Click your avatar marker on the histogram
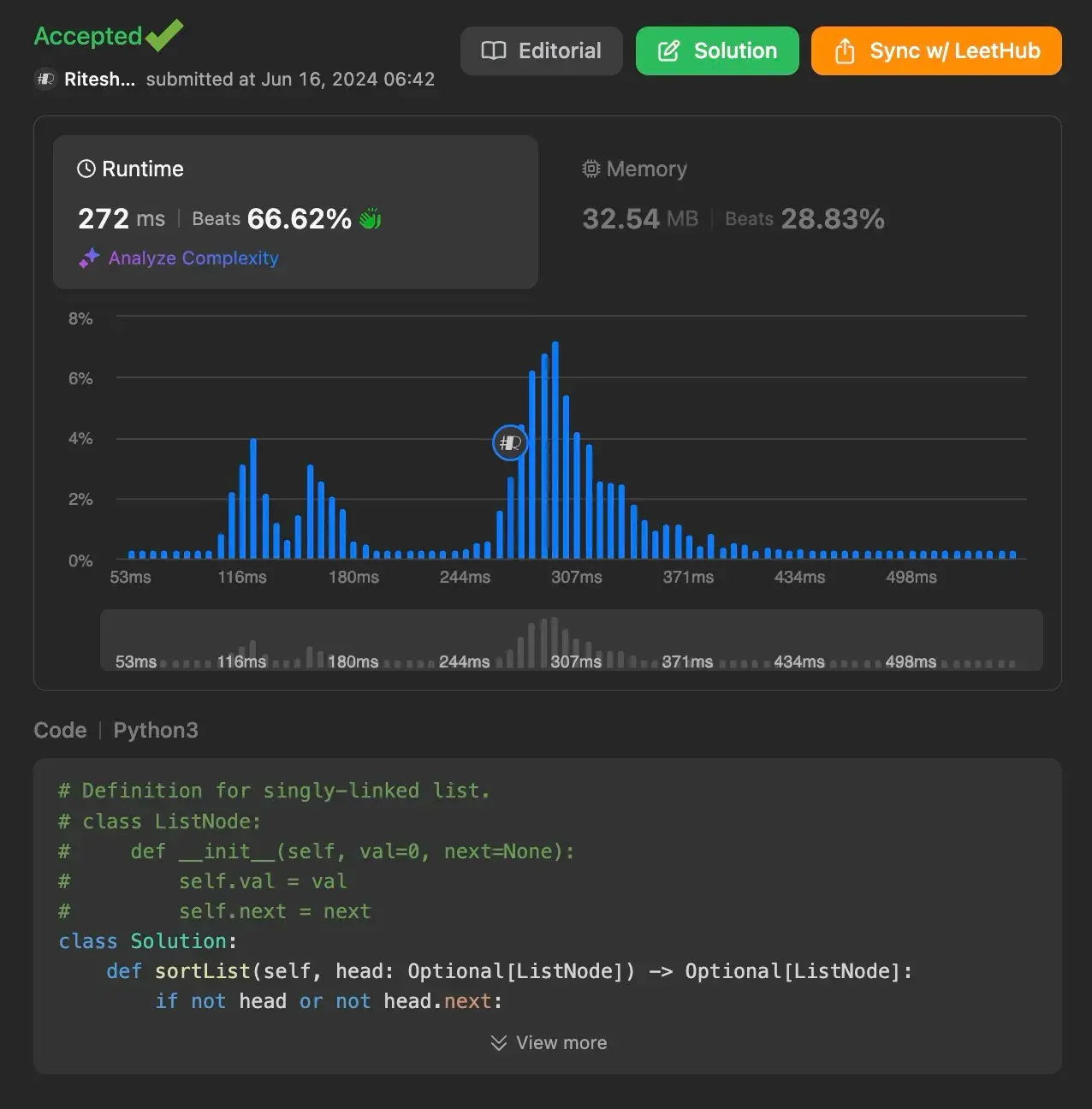 point(510,442)
